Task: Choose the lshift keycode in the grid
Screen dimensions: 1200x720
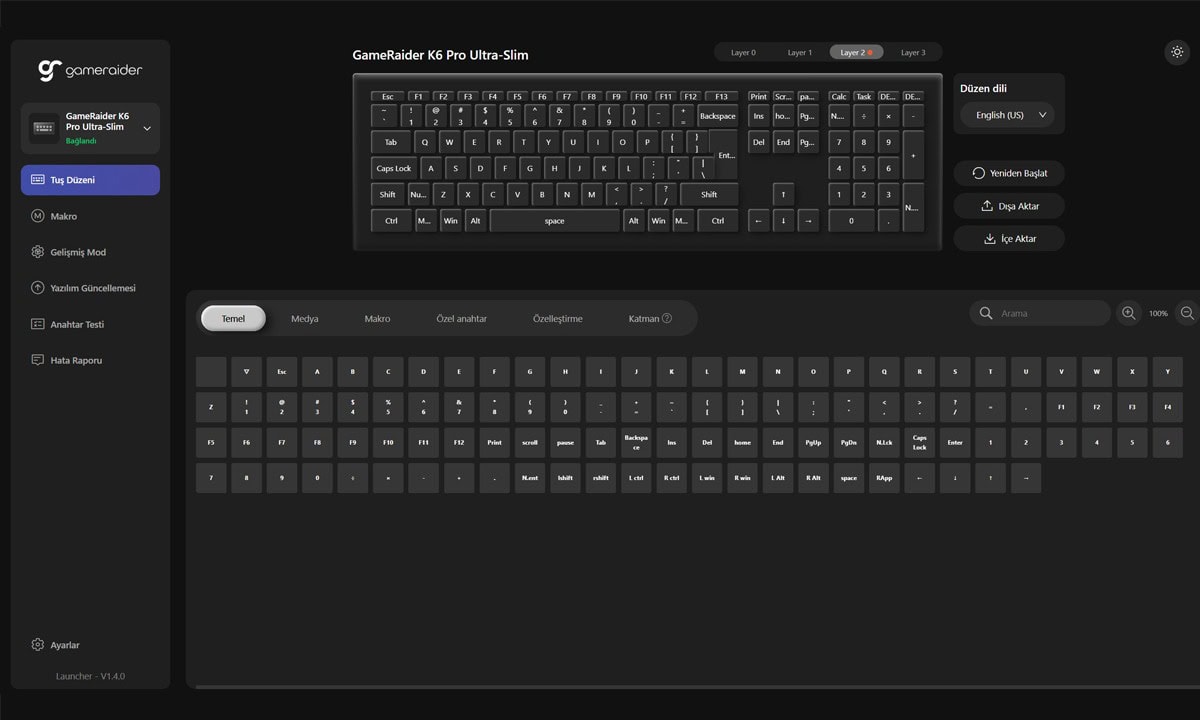Action: click(x=565, y=478)
